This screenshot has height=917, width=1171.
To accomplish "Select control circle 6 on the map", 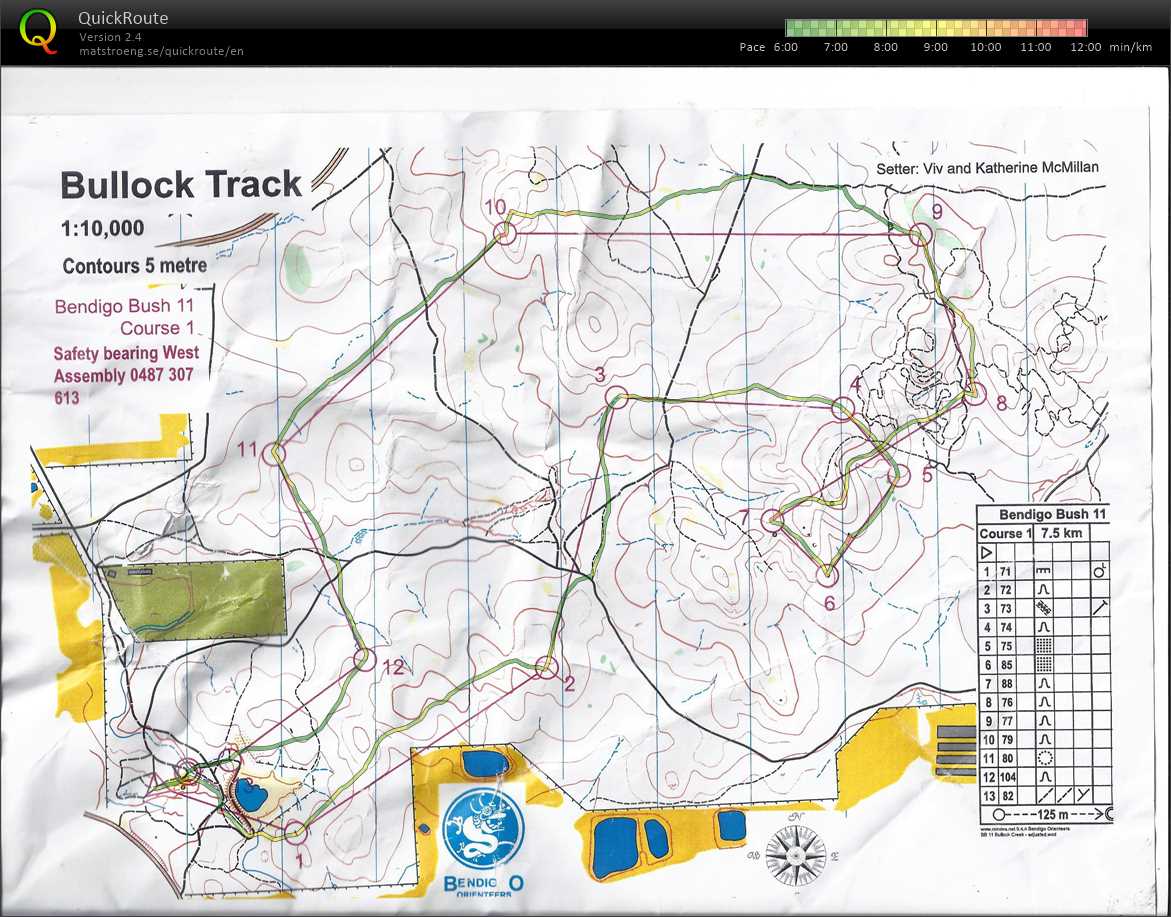I will [x=827, y=574].
